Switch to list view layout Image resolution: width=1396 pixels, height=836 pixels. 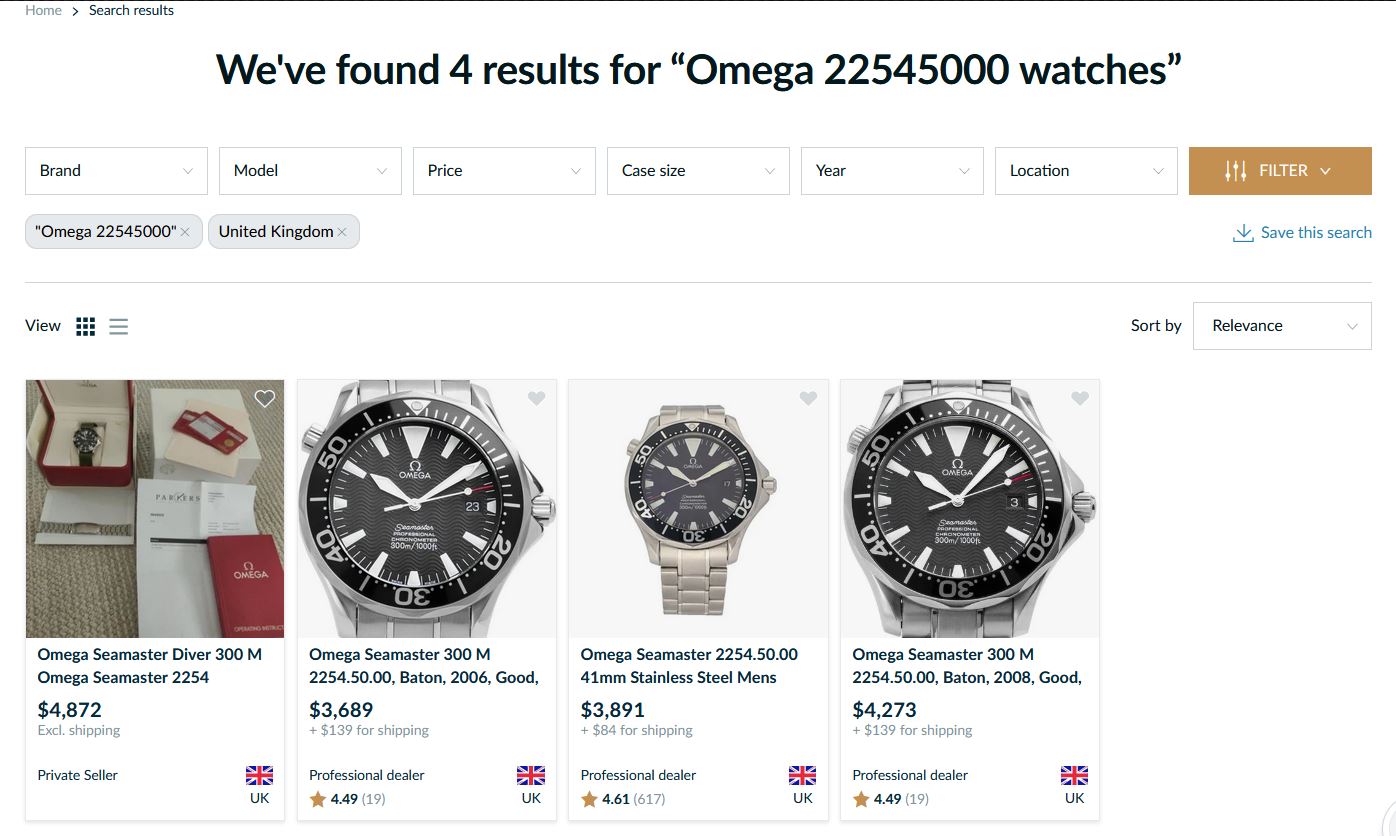point(119,326)
